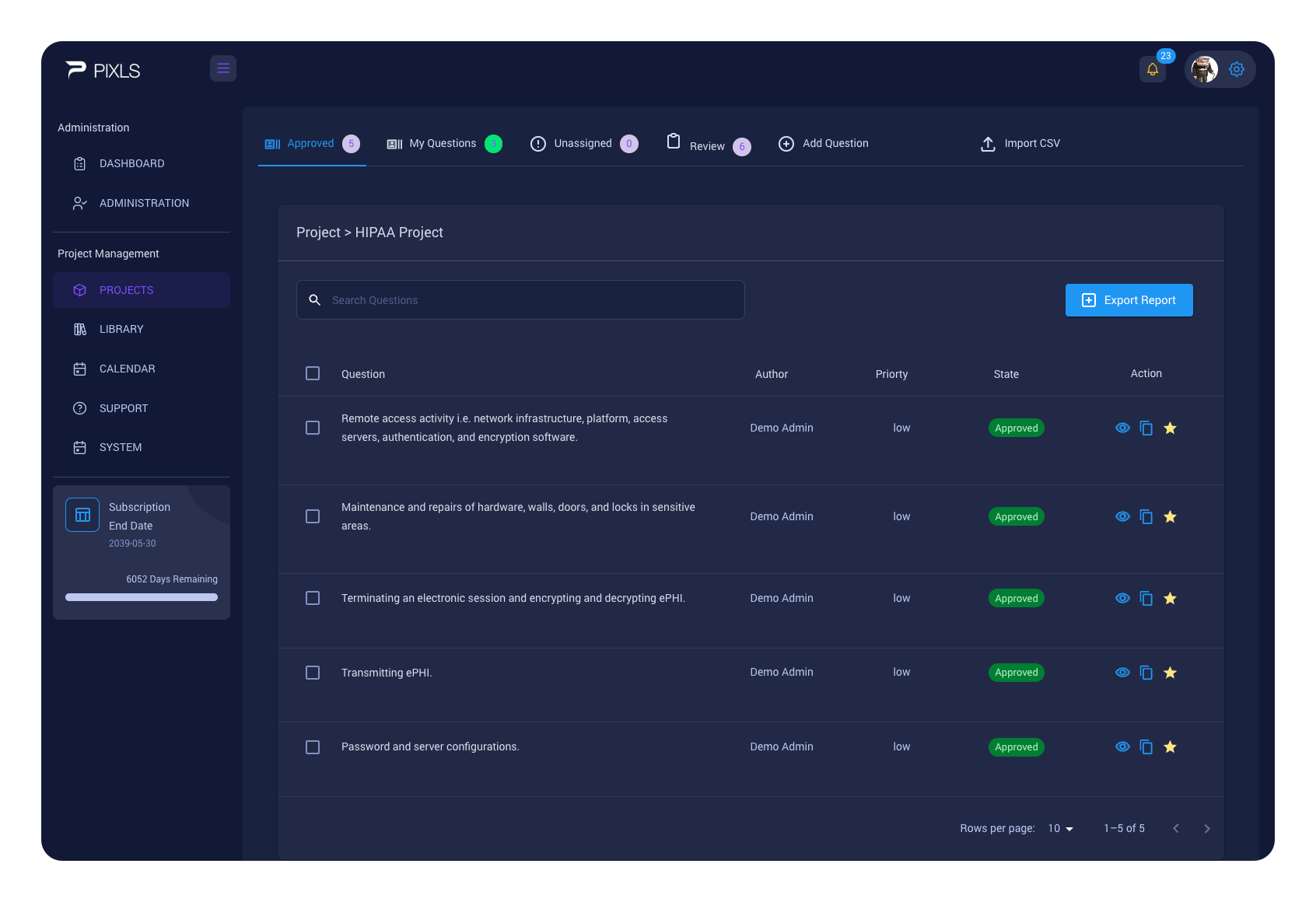Screen dimensions: 1316x902
Task: Check the Terminating an electronic session checkbox
Action: (x=313, y=598)
